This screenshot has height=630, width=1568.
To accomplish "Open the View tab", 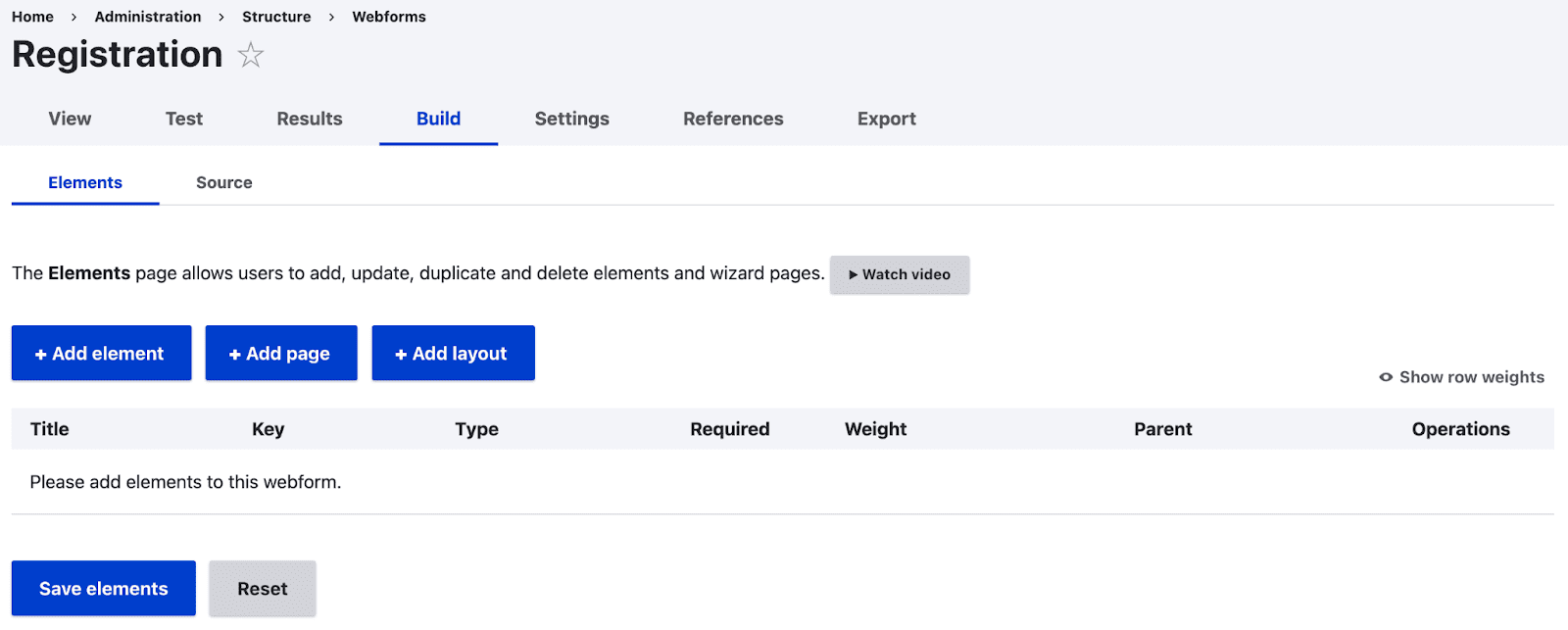I will [70, 119].
